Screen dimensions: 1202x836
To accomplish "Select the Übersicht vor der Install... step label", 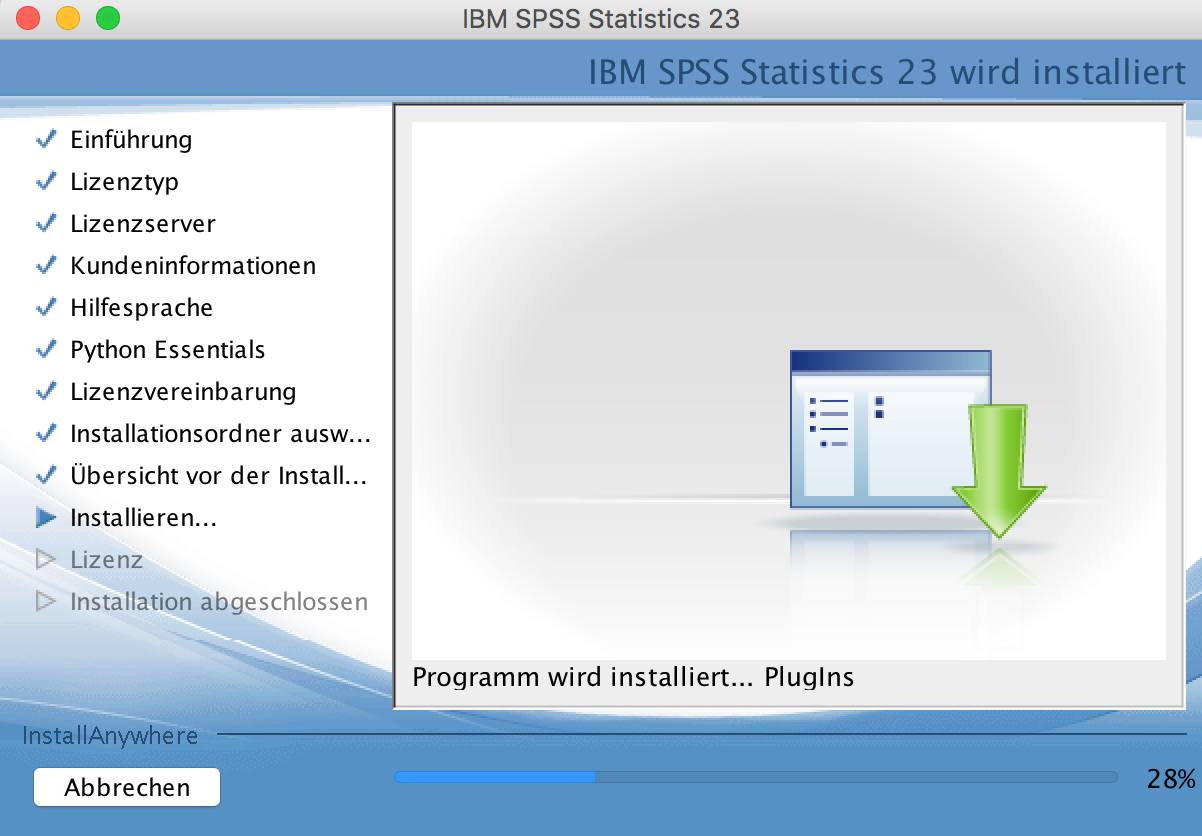I will click(218, 476).
